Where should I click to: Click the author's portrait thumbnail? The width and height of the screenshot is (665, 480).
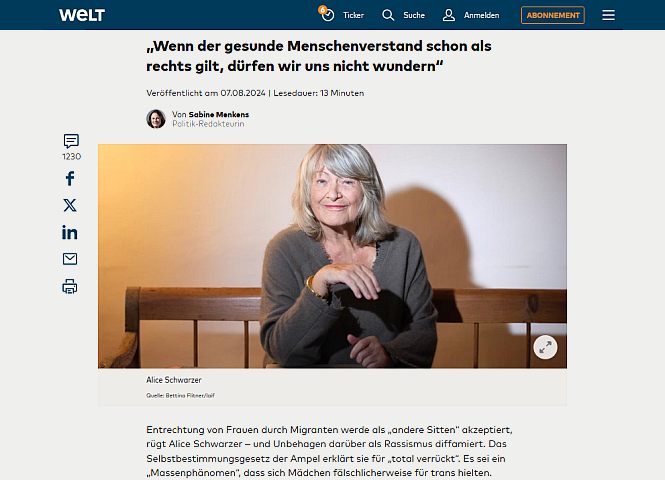coord(156,119)
